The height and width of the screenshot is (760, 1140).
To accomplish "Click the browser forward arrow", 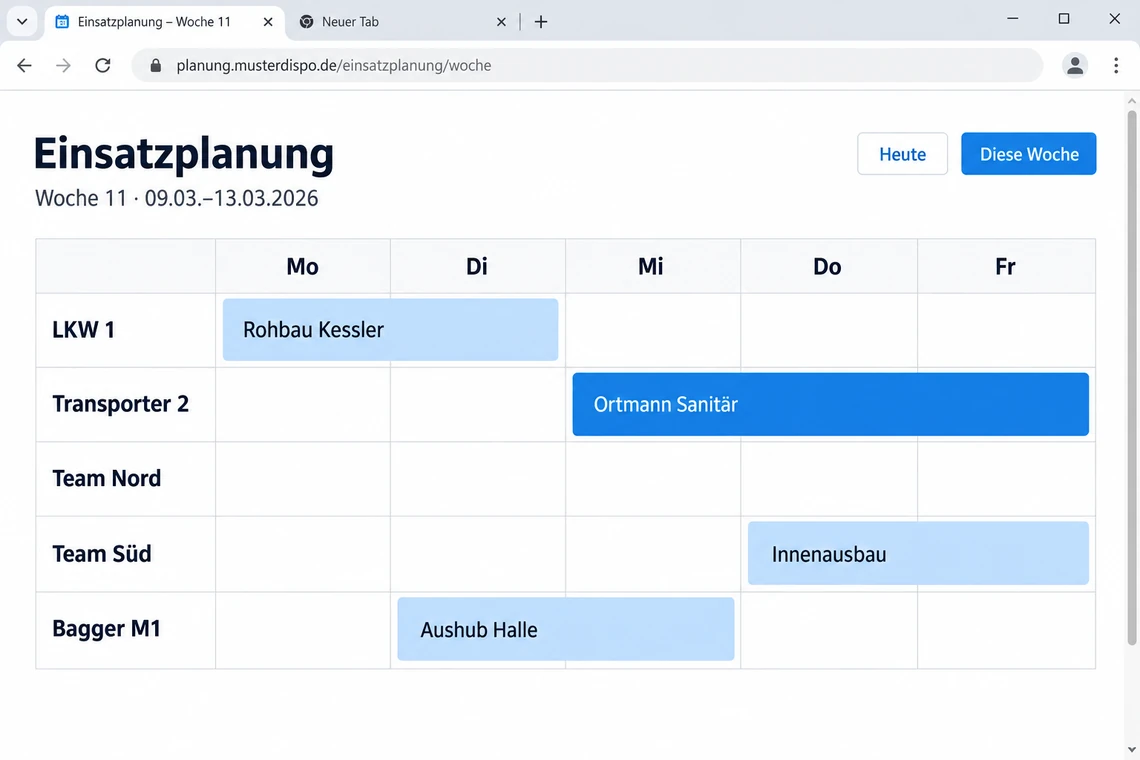I will point(63,65).
